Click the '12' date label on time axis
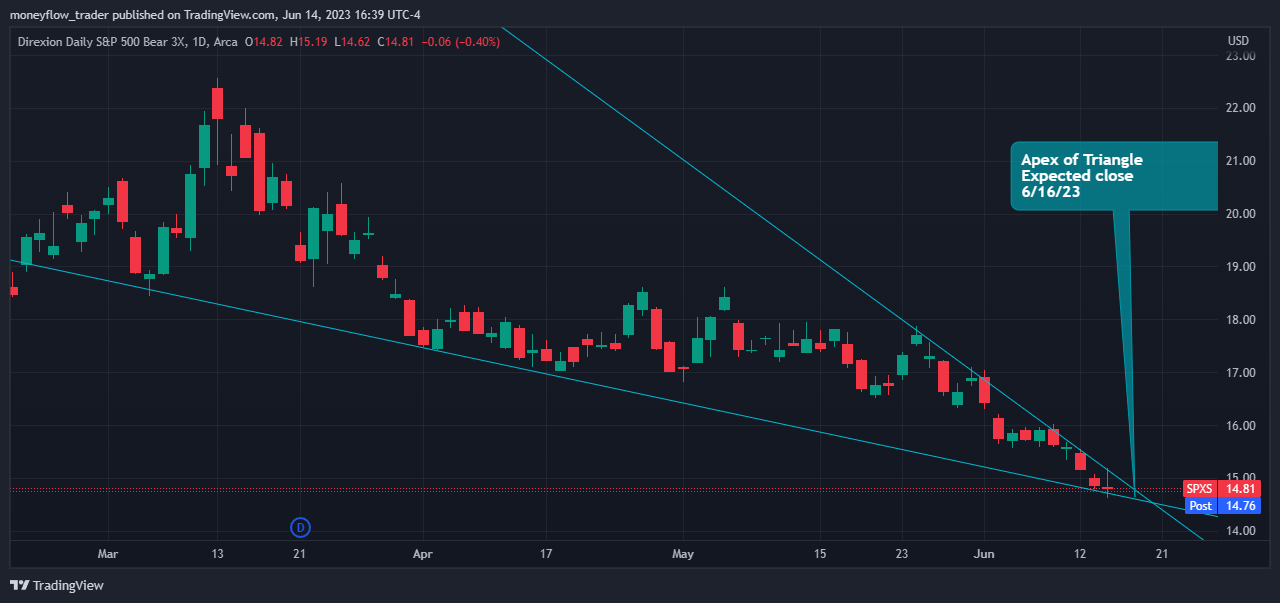The image size is (1280, 603). point(1080,553)
